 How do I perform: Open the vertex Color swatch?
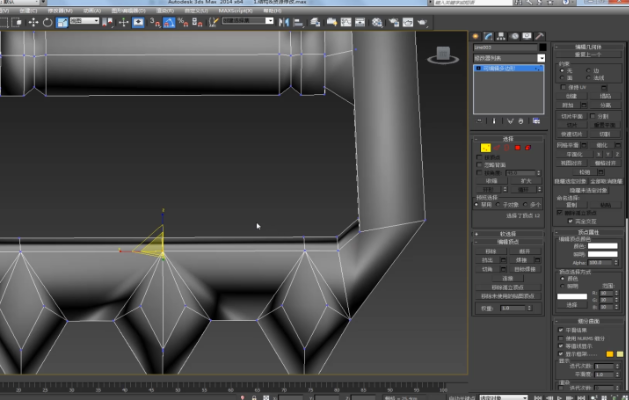coord(602,246)
